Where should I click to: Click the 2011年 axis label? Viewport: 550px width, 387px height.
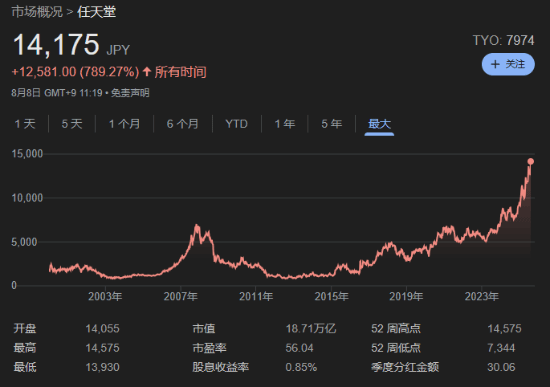(256, 296)
